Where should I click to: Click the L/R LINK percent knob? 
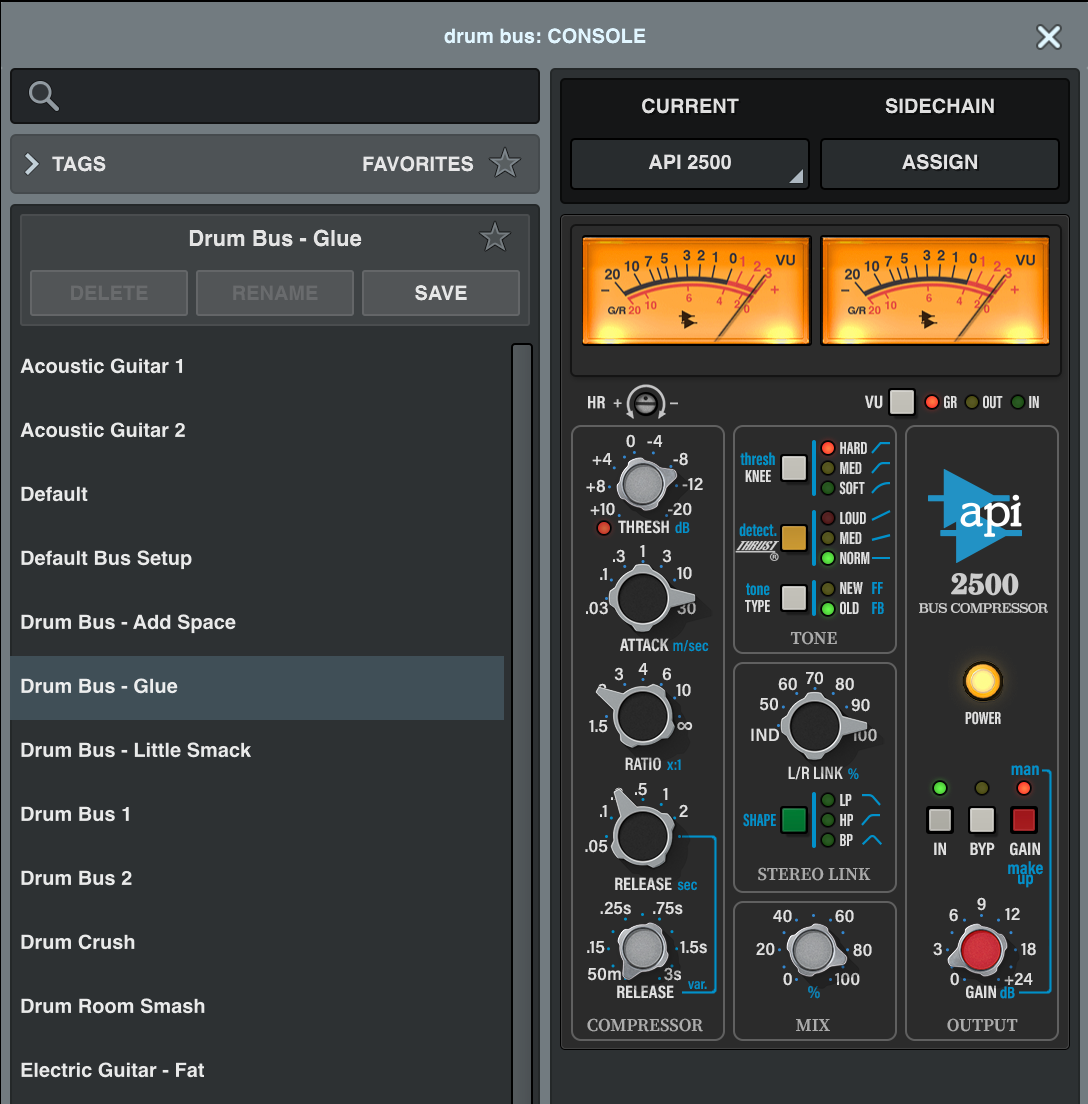pyautogui.click(x=815, y=727)
